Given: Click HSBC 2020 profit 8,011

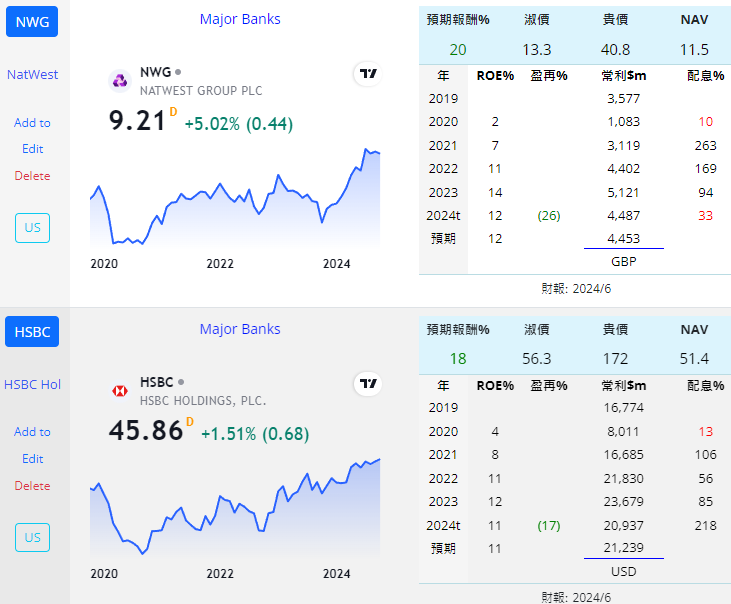Looking at the screenshot, I should 623,432.
